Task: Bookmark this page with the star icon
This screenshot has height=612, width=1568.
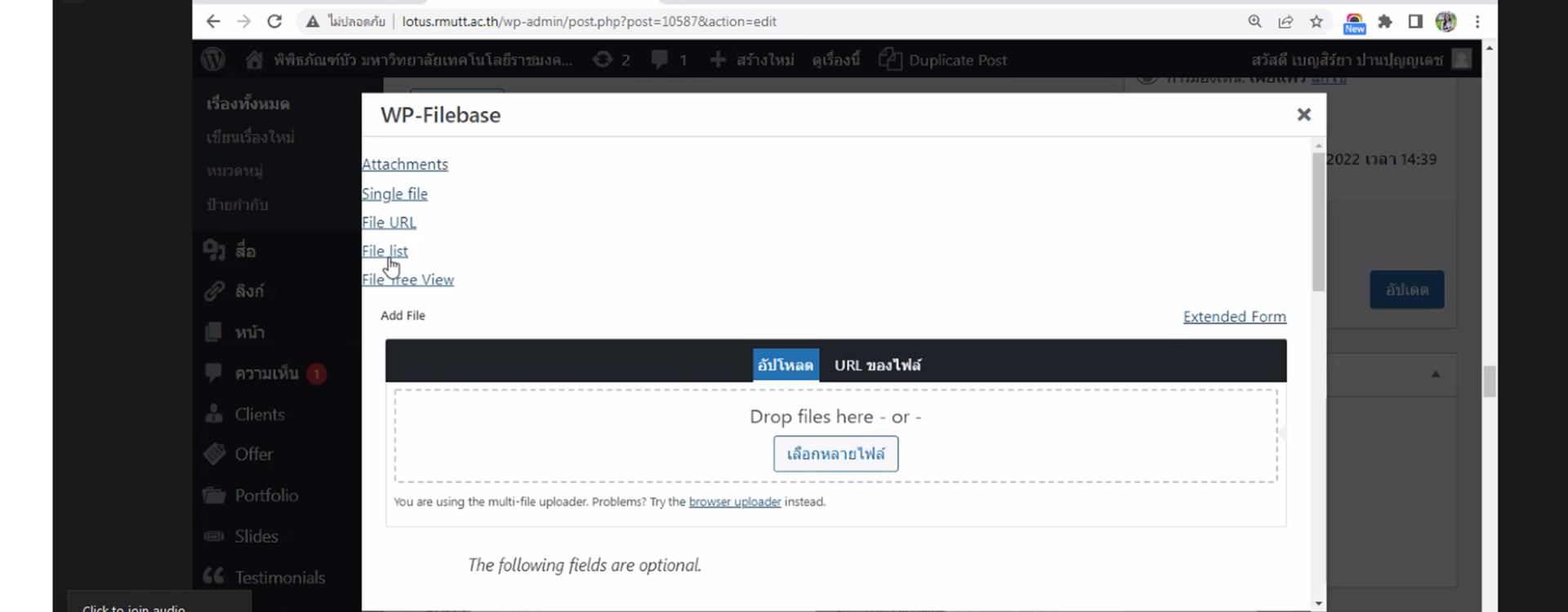Action: click(x=1316, y=21)
